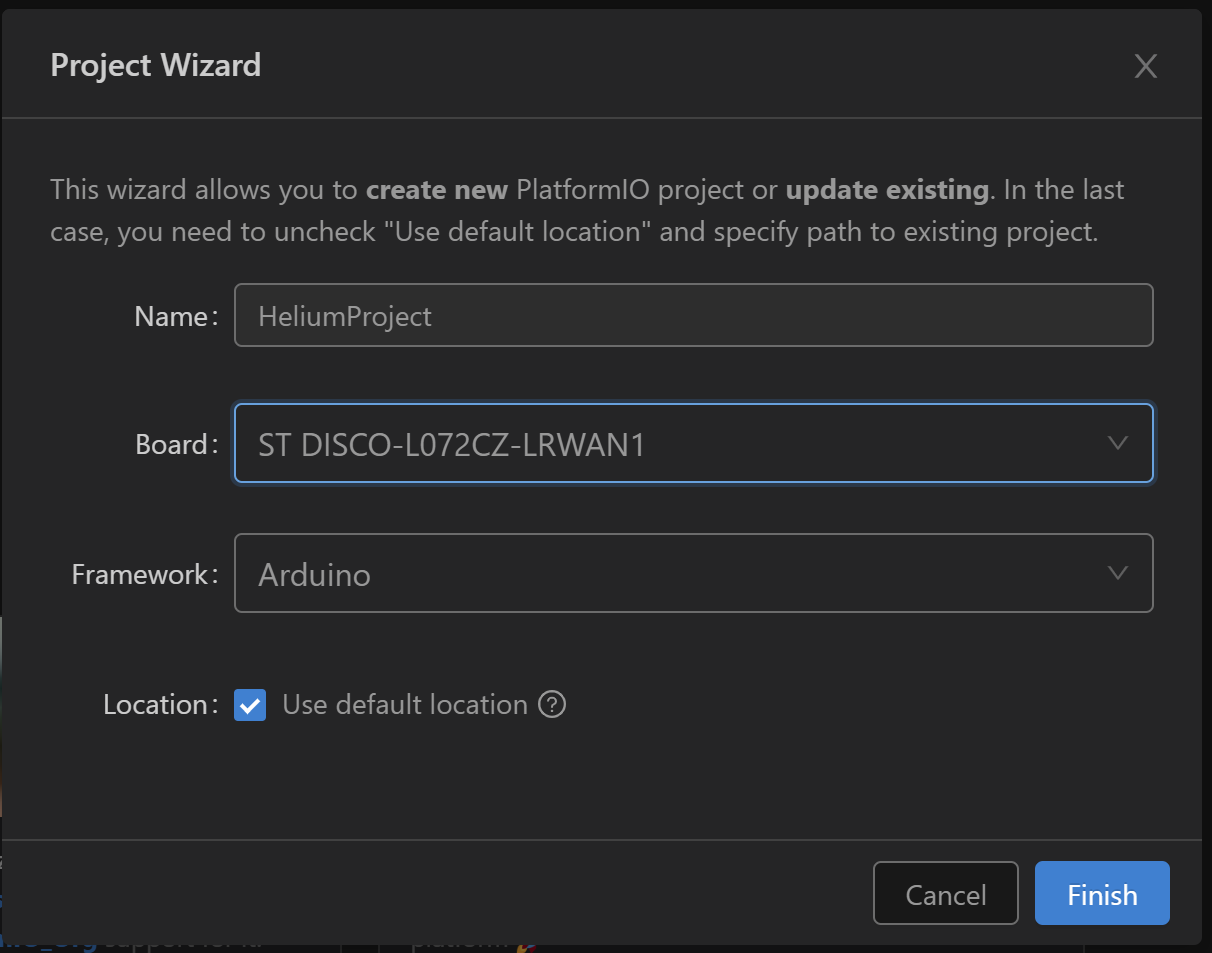
Task: Click the "Use default location" label text
Action: click(405, 705)
